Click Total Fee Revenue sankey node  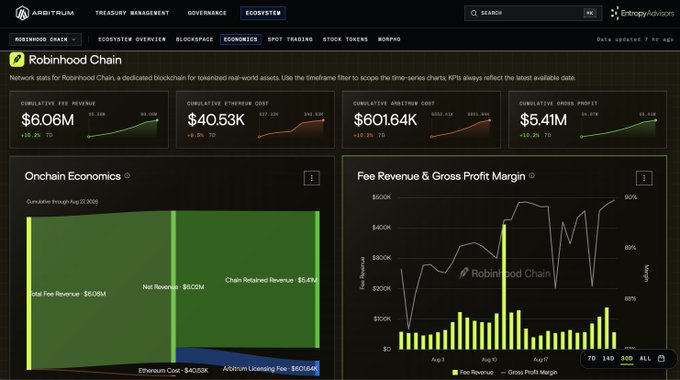click(x=29, y=294)
